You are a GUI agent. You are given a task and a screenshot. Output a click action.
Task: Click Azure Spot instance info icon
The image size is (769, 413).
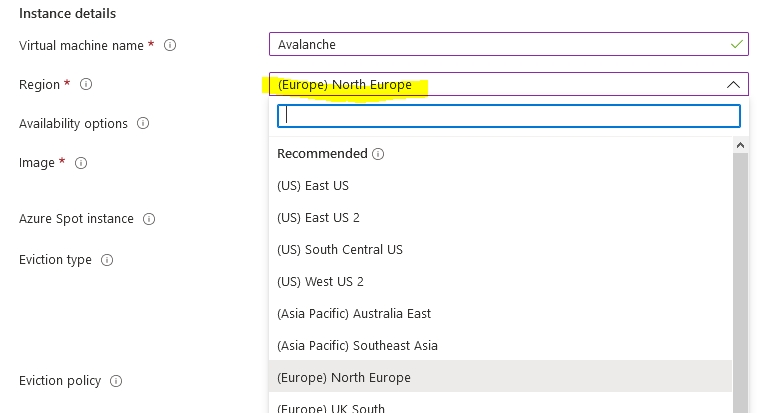(149, 219)
